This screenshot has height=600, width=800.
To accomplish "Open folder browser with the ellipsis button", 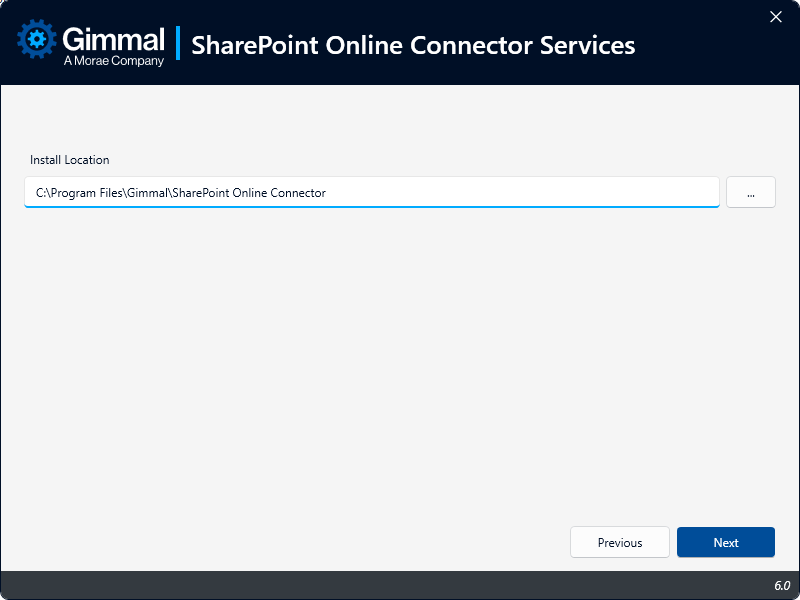I will (750, 193).
